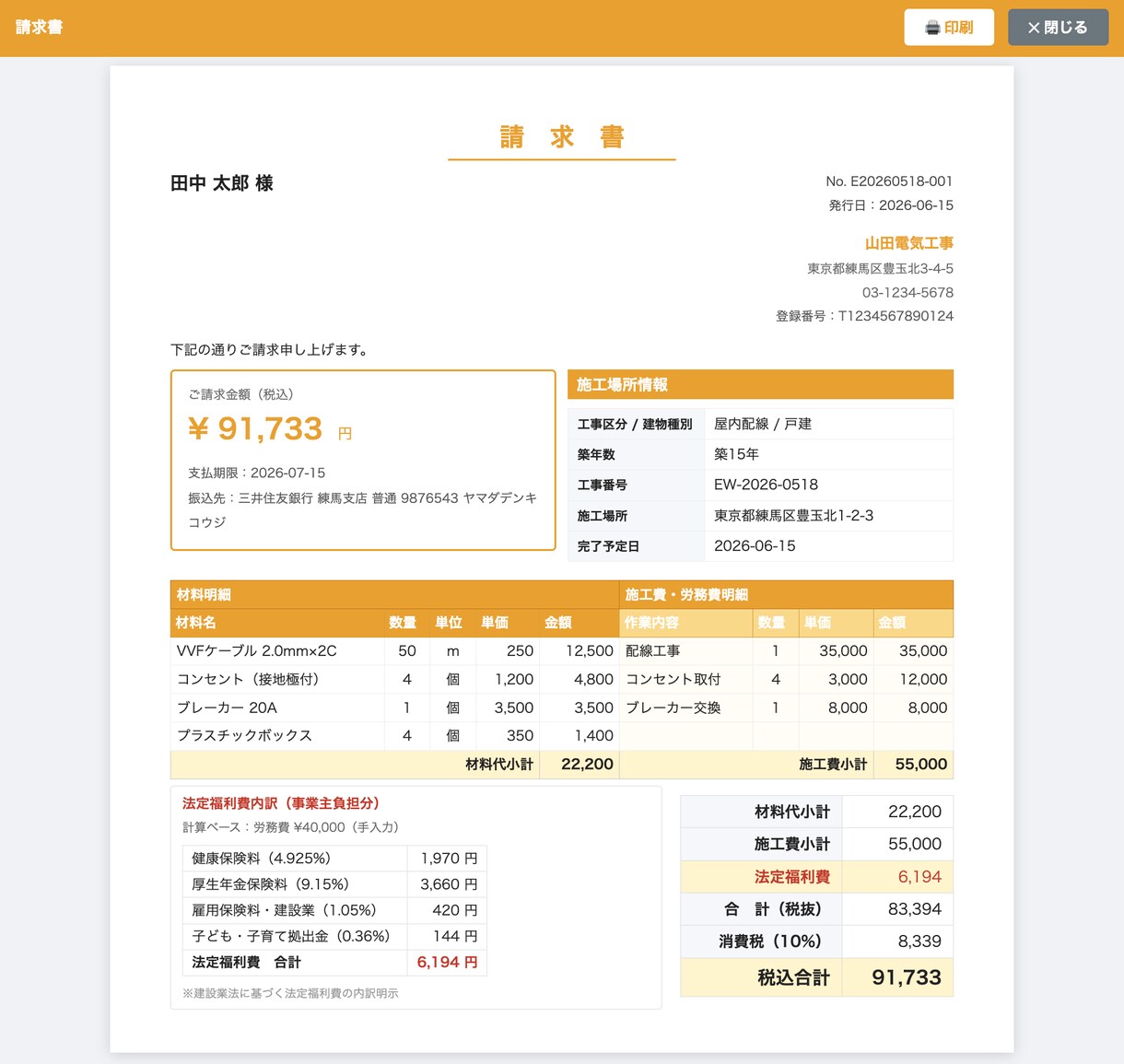Click the 材料明細 table header
Image resolution: width=1124 pixels, height=1064 pixels.
pyautogui.click(x=395, y=594)
